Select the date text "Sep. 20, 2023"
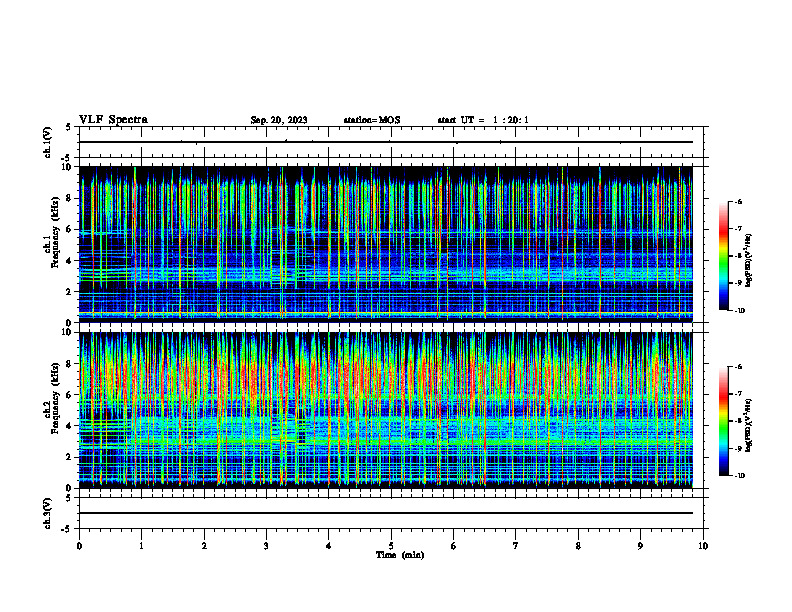 (x=279, y=120)
